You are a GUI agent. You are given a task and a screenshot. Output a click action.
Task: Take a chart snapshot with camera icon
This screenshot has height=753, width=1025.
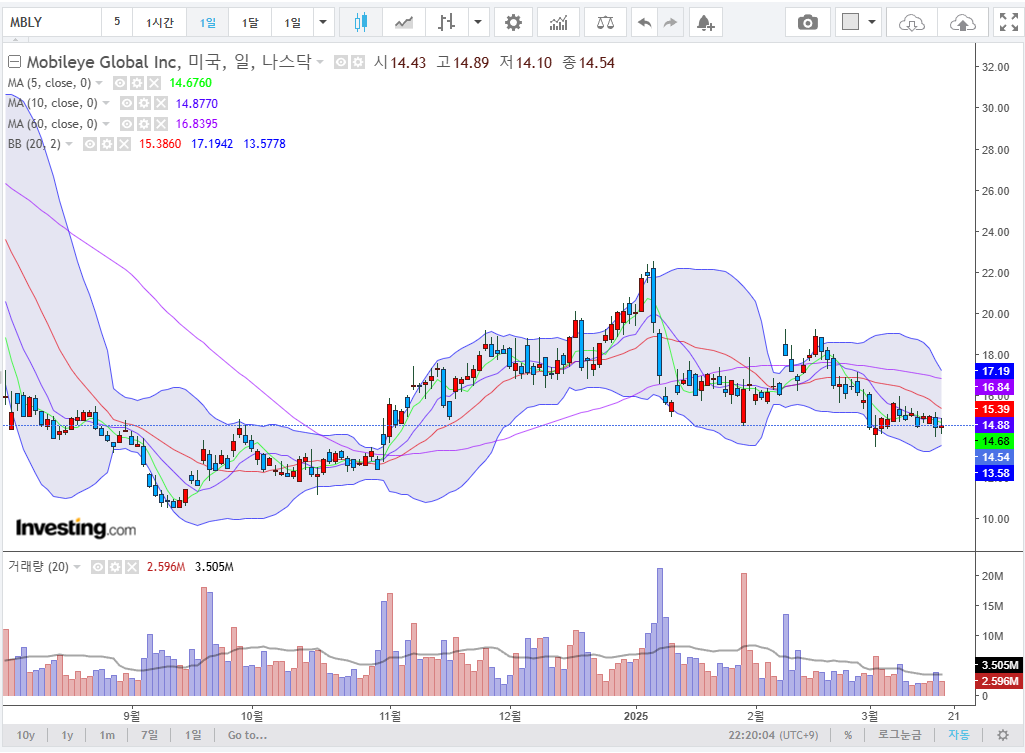tap(807, 23)
